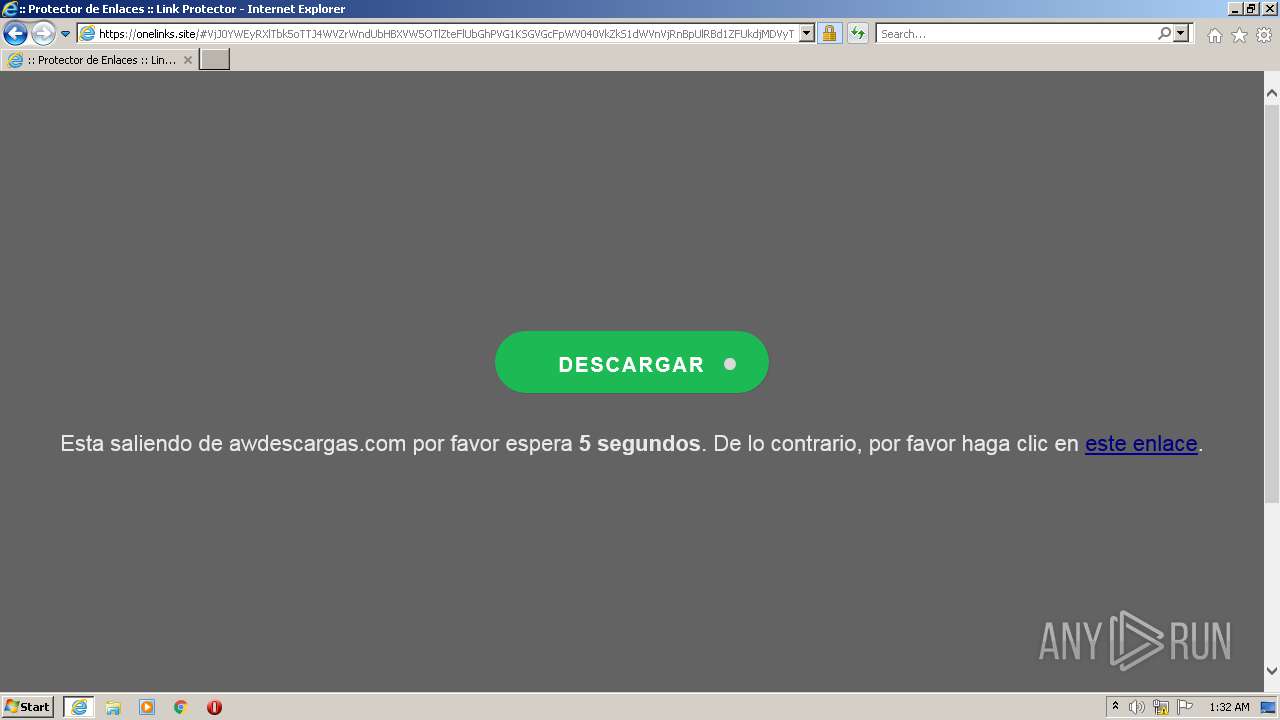Click the scrollbar down arrow
Screen dimensions: 1280x720
[x=1272, y=671]
